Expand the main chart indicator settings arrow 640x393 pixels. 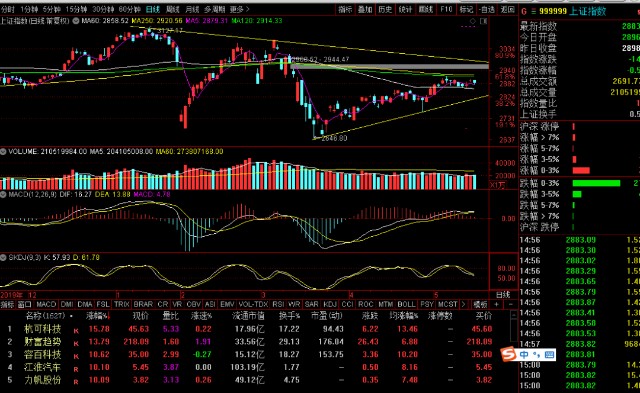tap(76, 20)
